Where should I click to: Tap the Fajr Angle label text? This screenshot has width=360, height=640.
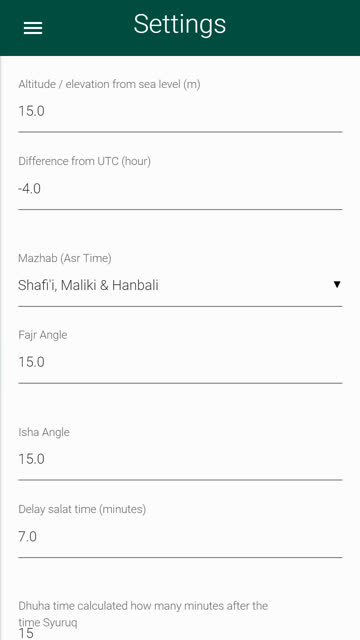[x=43, y=336]
